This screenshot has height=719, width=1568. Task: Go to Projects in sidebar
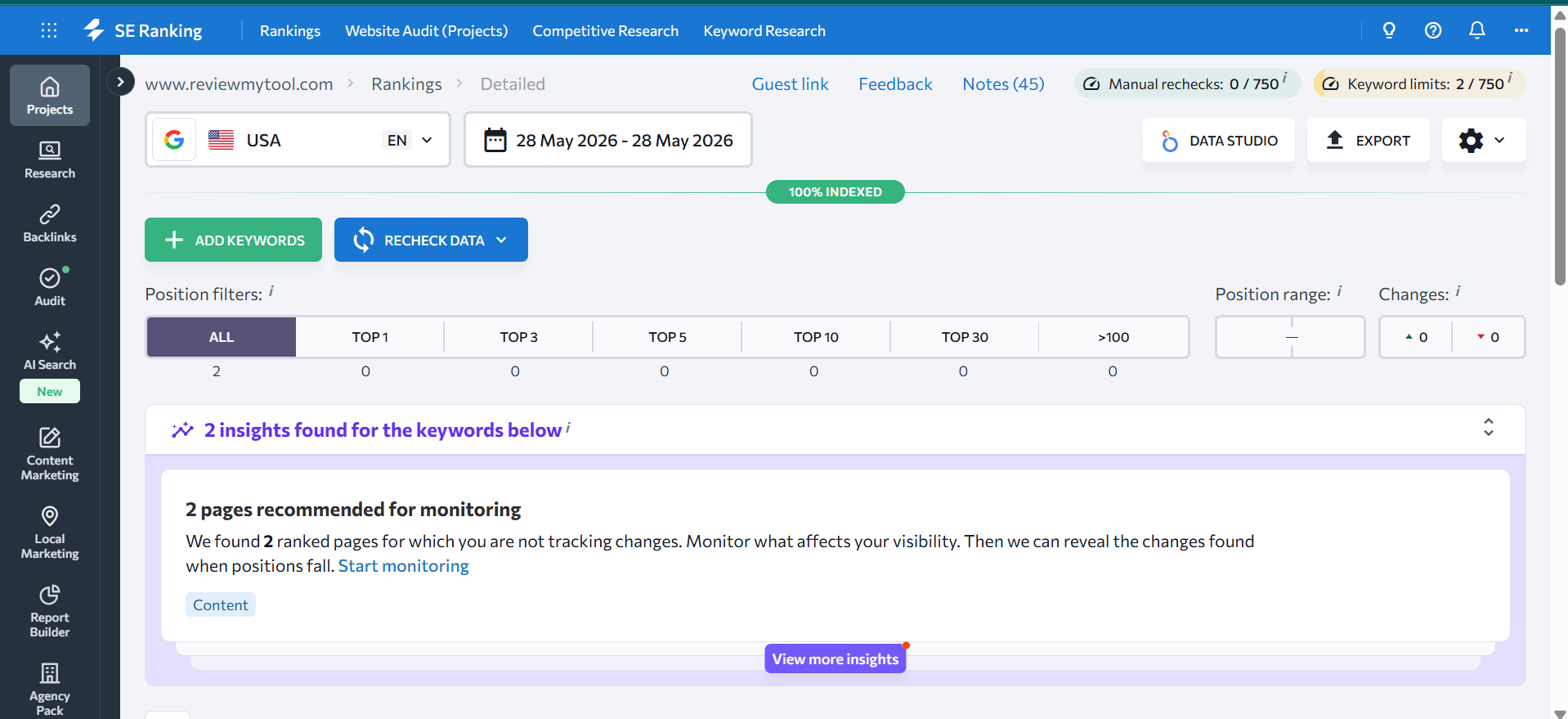(x=50, y=95)
